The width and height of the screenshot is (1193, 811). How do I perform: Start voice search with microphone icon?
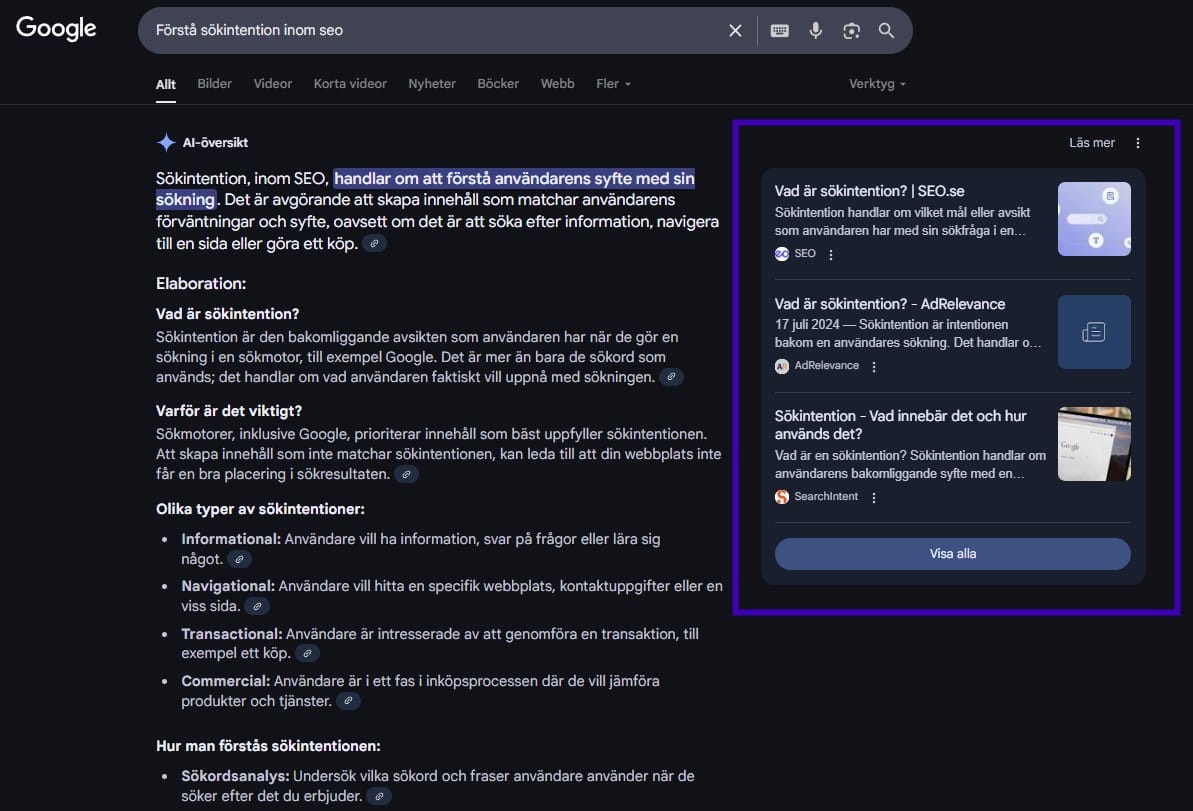[816, 31]
